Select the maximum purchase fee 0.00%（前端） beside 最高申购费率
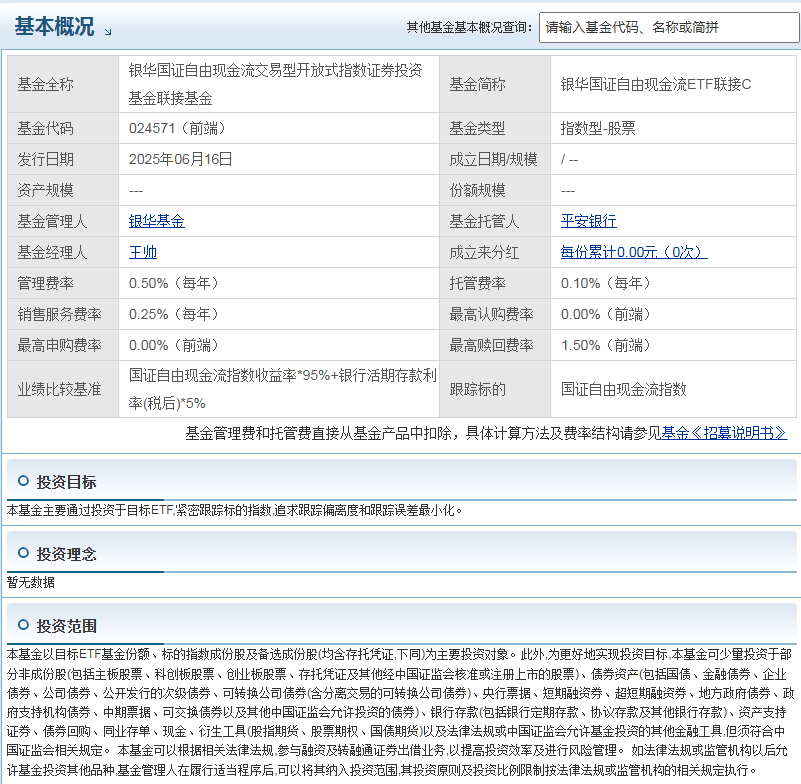Viewport: 801px width, 784px height. pos(174,346)
